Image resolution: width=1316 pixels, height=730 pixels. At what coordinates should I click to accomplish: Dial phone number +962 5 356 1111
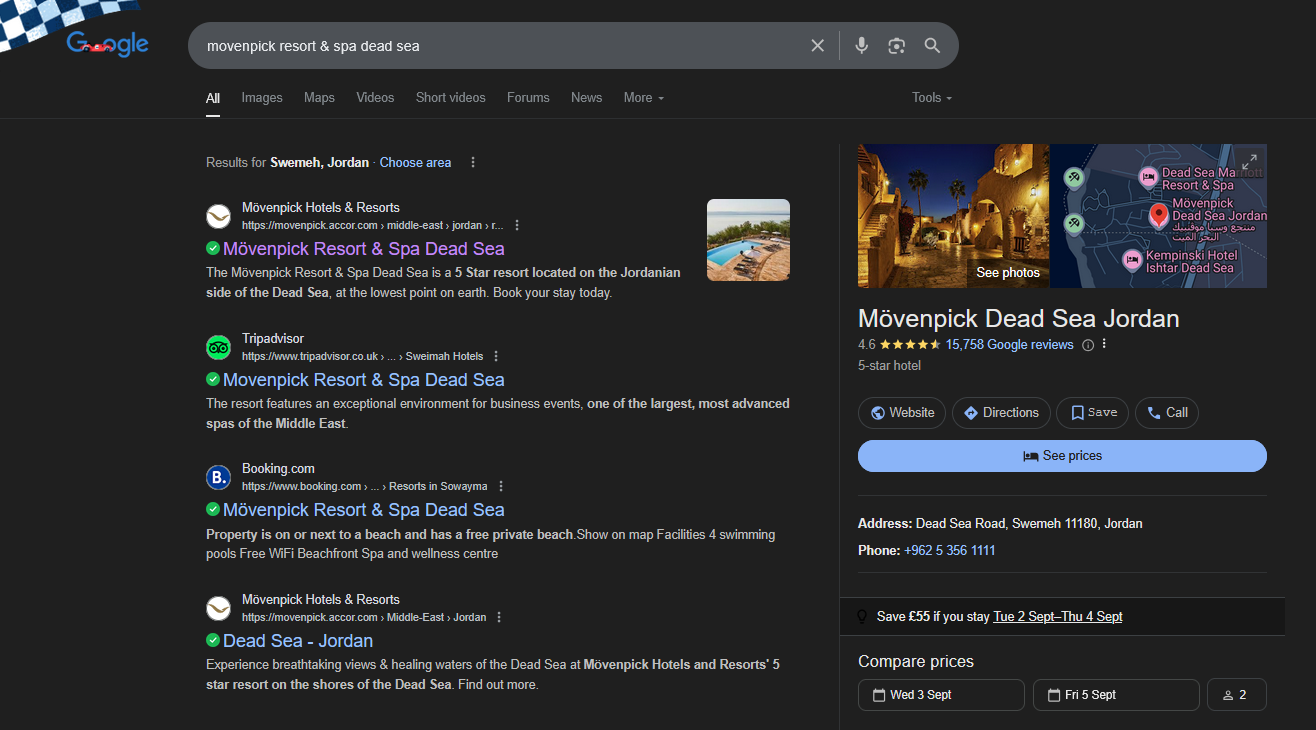tap(949, 551)
